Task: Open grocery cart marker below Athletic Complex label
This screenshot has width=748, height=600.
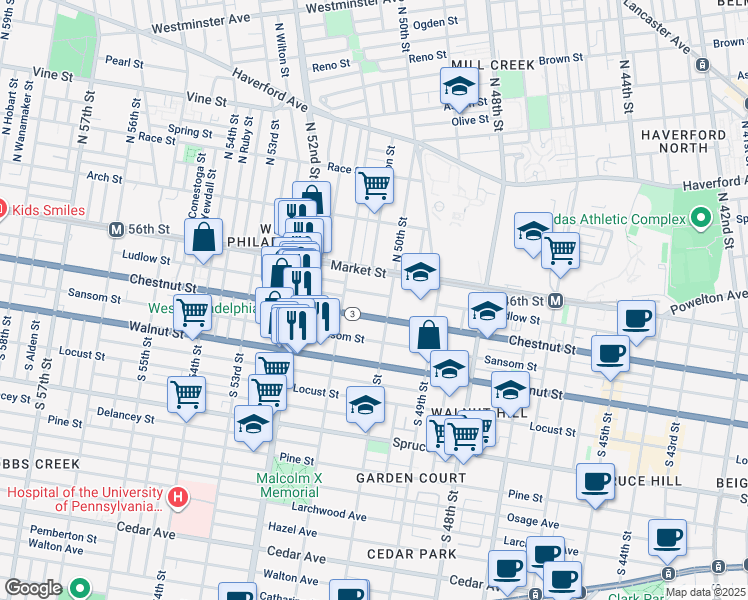Action: (x=561, y=252)
